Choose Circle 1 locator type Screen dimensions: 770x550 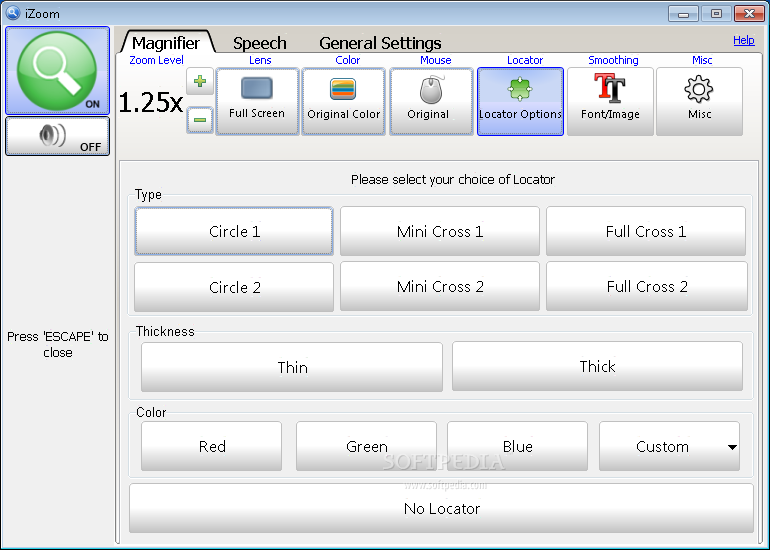click(234, 231)
